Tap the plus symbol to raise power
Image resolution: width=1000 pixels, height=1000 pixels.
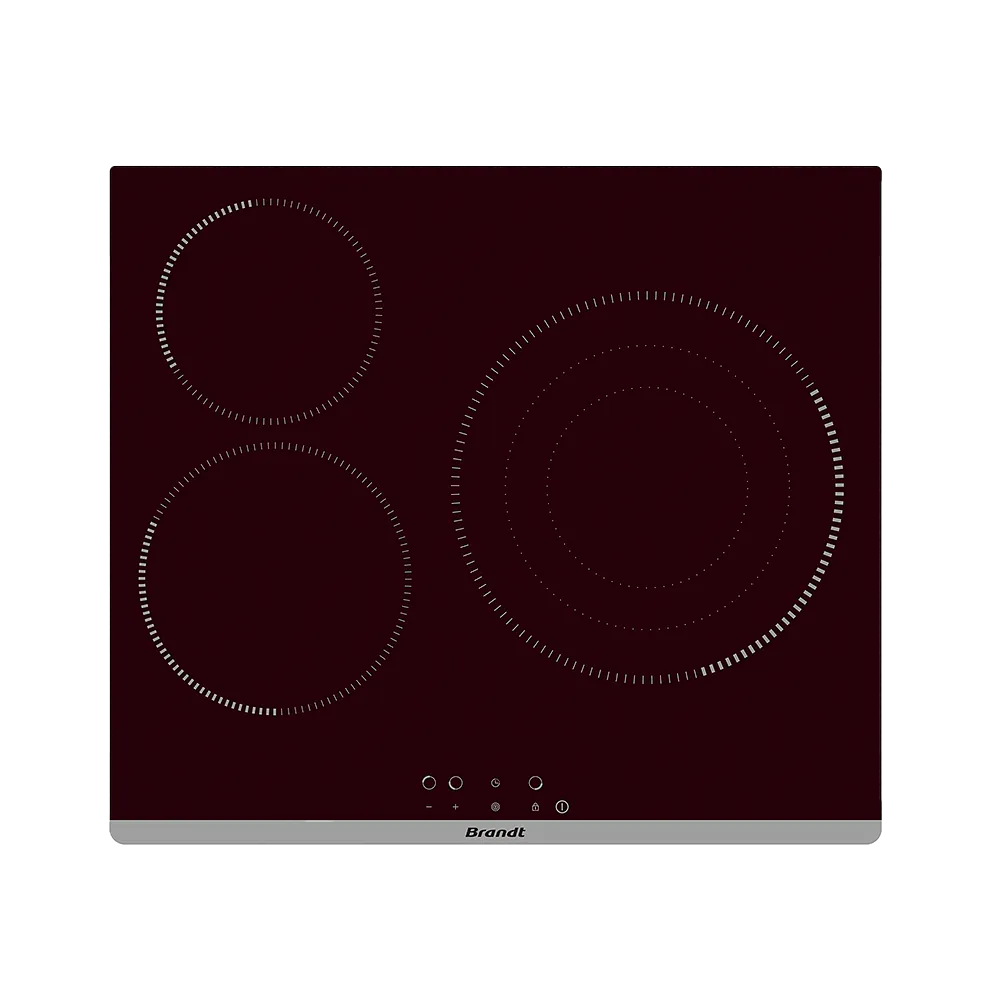tap(455, 807)
